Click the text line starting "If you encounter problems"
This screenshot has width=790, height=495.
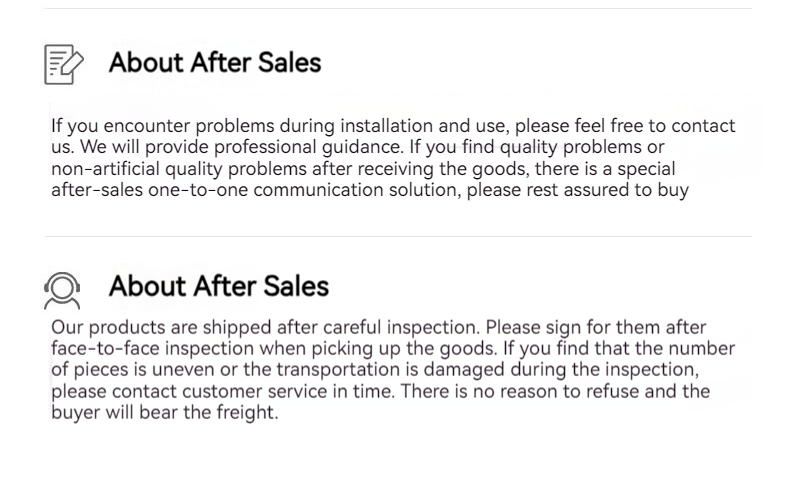393,126
